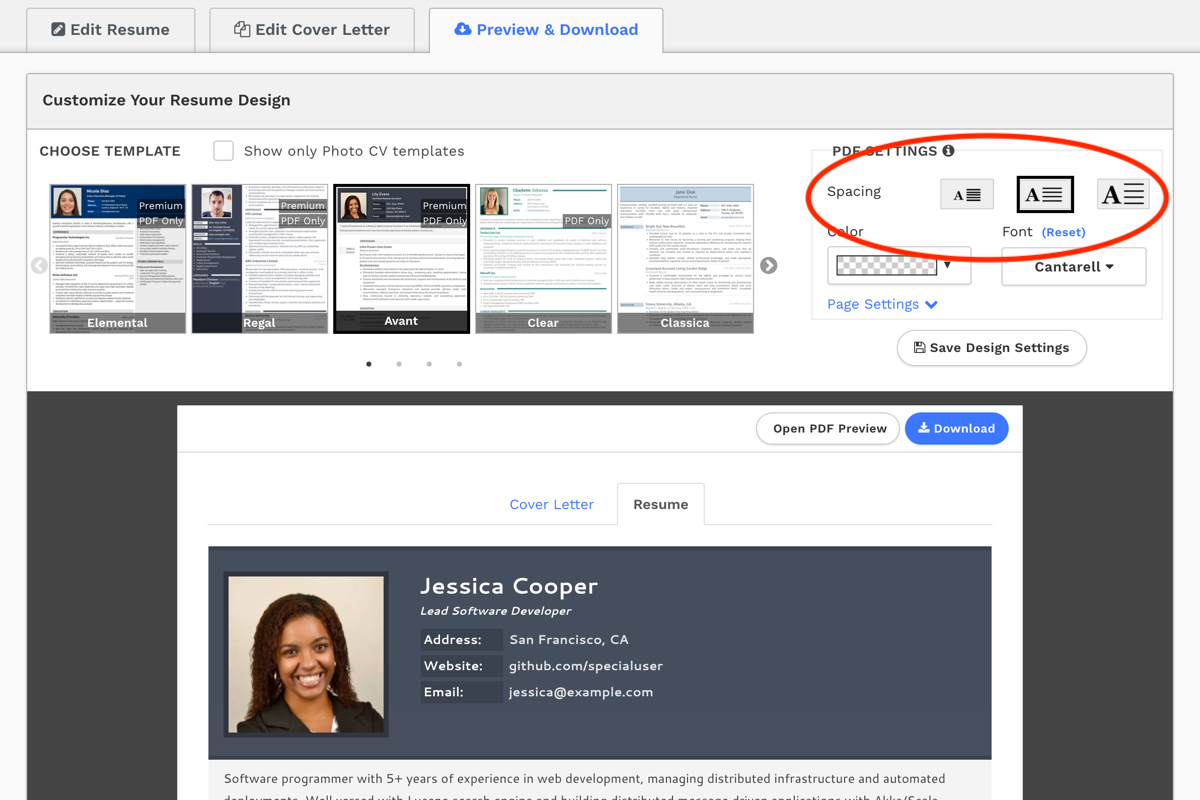Go to the second template carousel page dot
This screenshot has height=800, width=1200.
click(x=399, y=364)
